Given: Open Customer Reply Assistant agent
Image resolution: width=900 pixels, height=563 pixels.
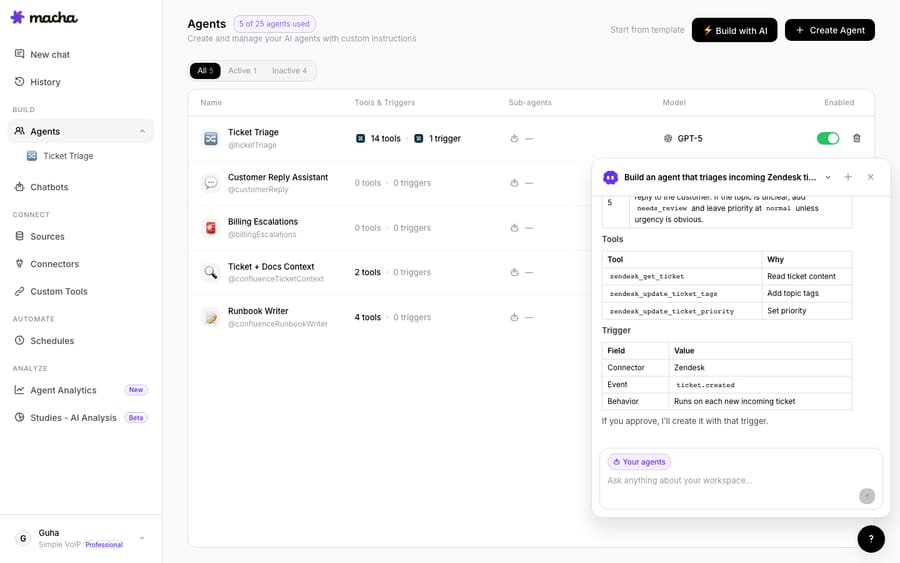Looking at the screenshot, I should [x=278, y=177].
